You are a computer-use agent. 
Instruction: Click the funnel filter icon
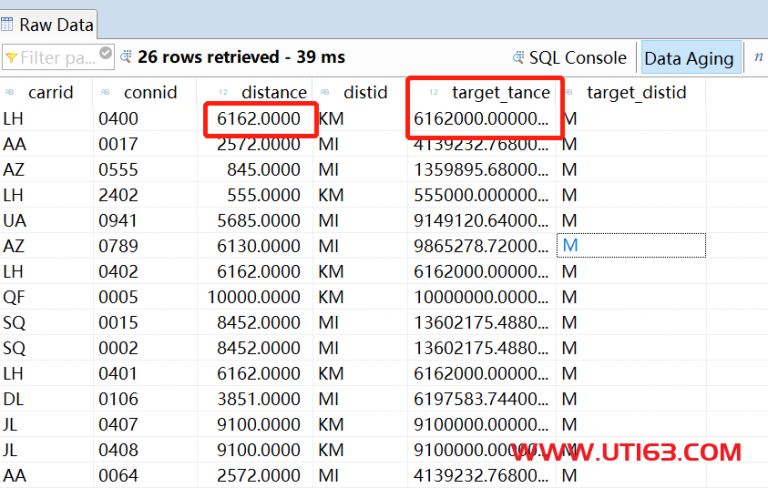[11, 58]
